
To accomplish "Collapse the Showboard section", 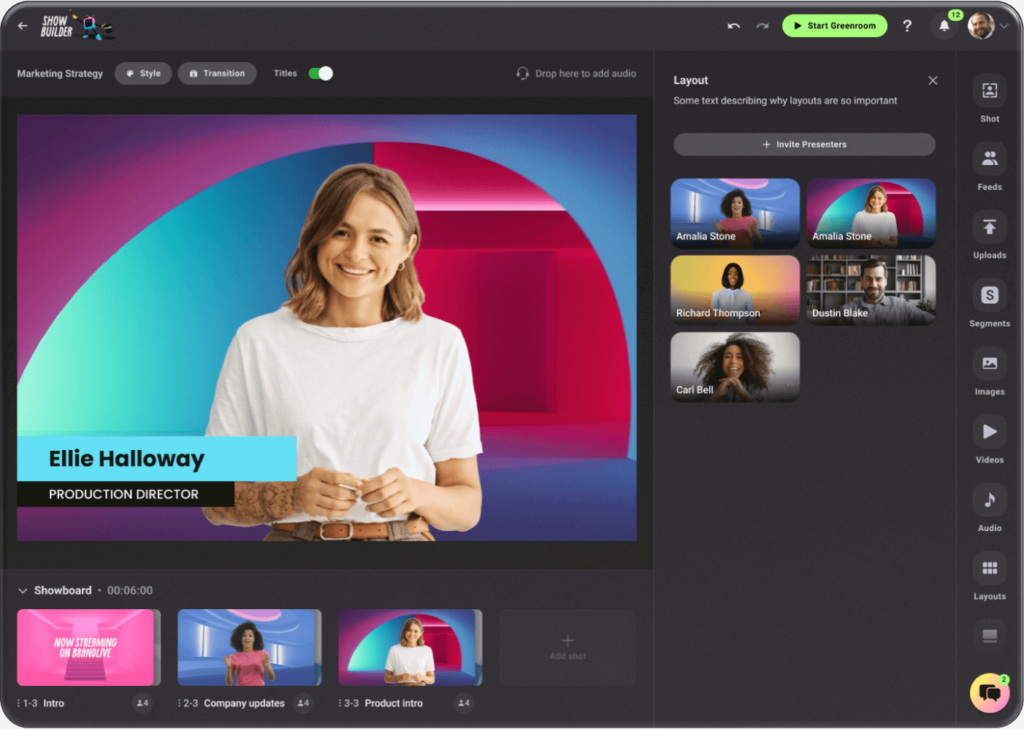I will coord(22,590).
